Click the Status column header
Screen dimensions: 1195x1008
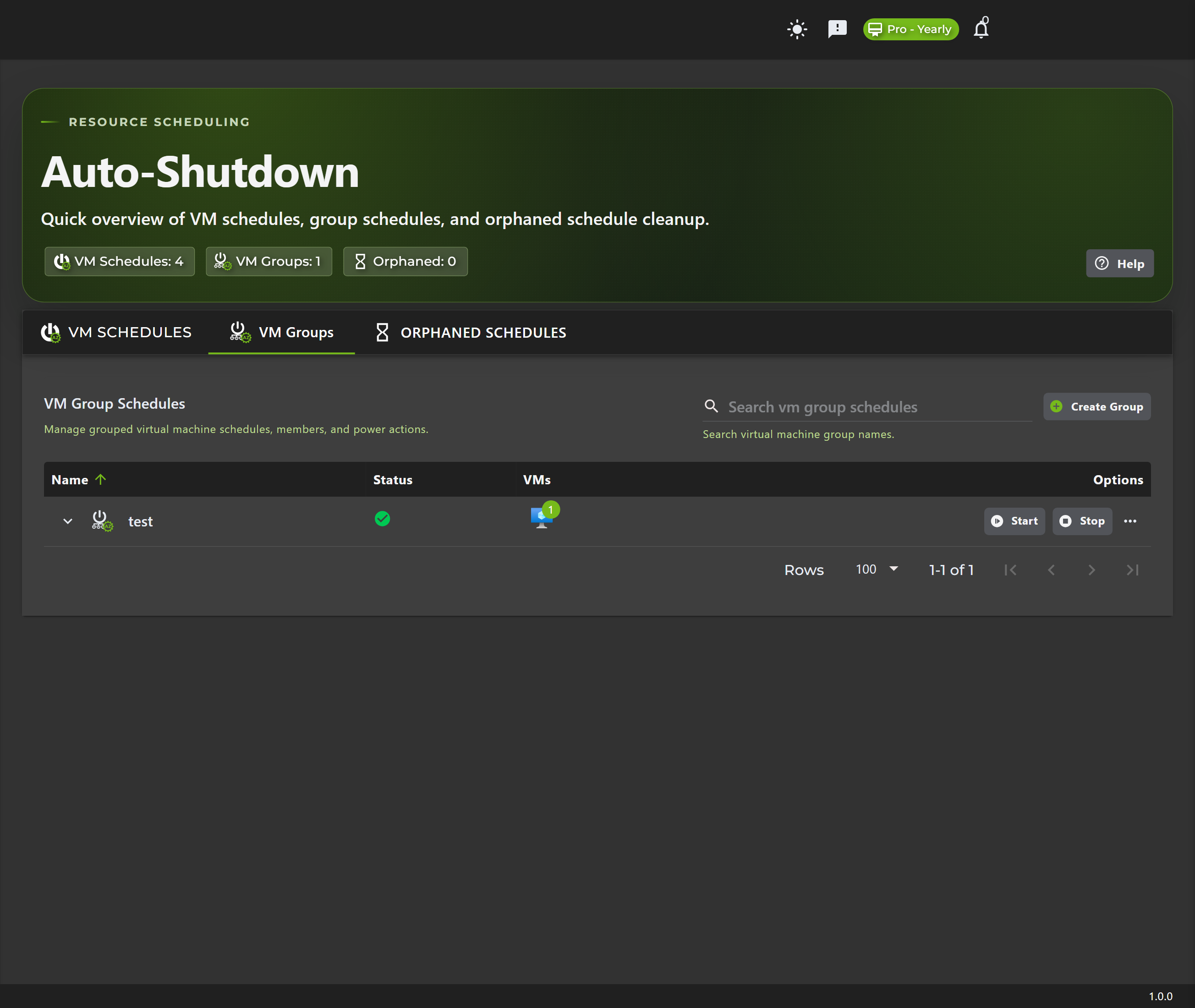coord(393,479)
